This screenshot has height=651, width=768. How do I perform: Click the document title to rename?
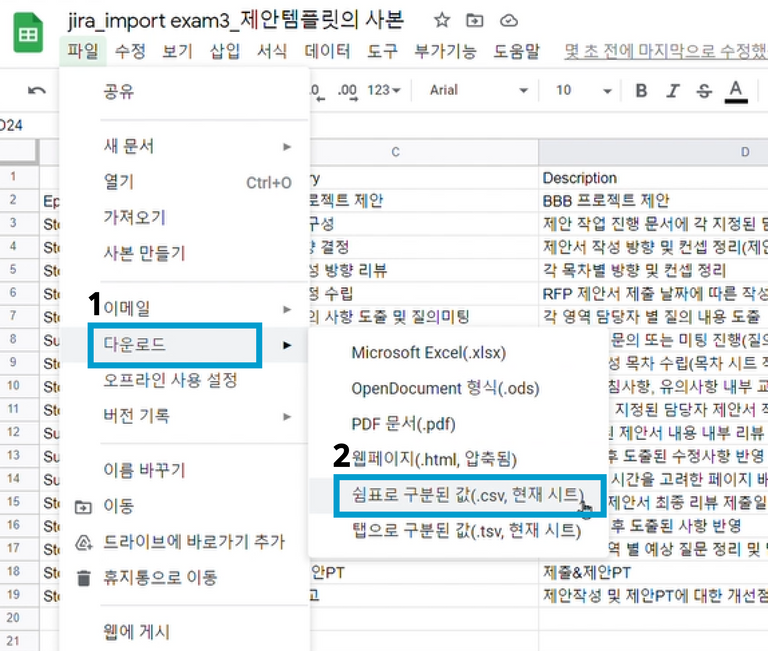(236, 21)
